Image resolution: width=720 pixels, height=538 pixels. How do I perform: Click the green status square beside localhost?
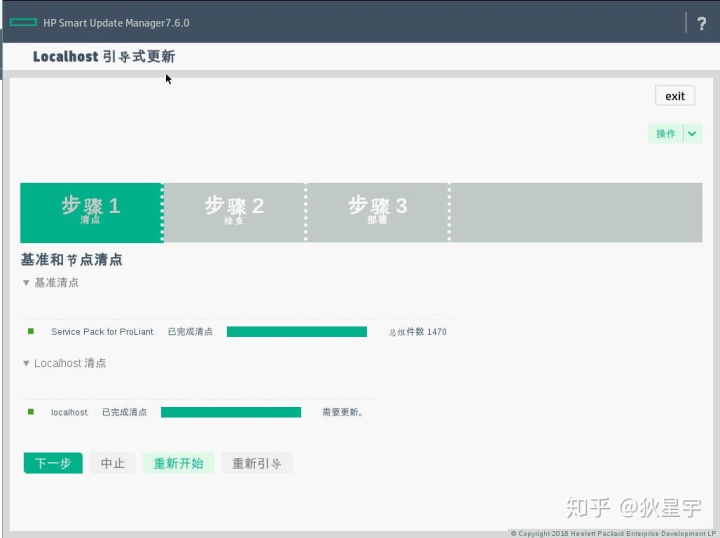click(31, 412)
